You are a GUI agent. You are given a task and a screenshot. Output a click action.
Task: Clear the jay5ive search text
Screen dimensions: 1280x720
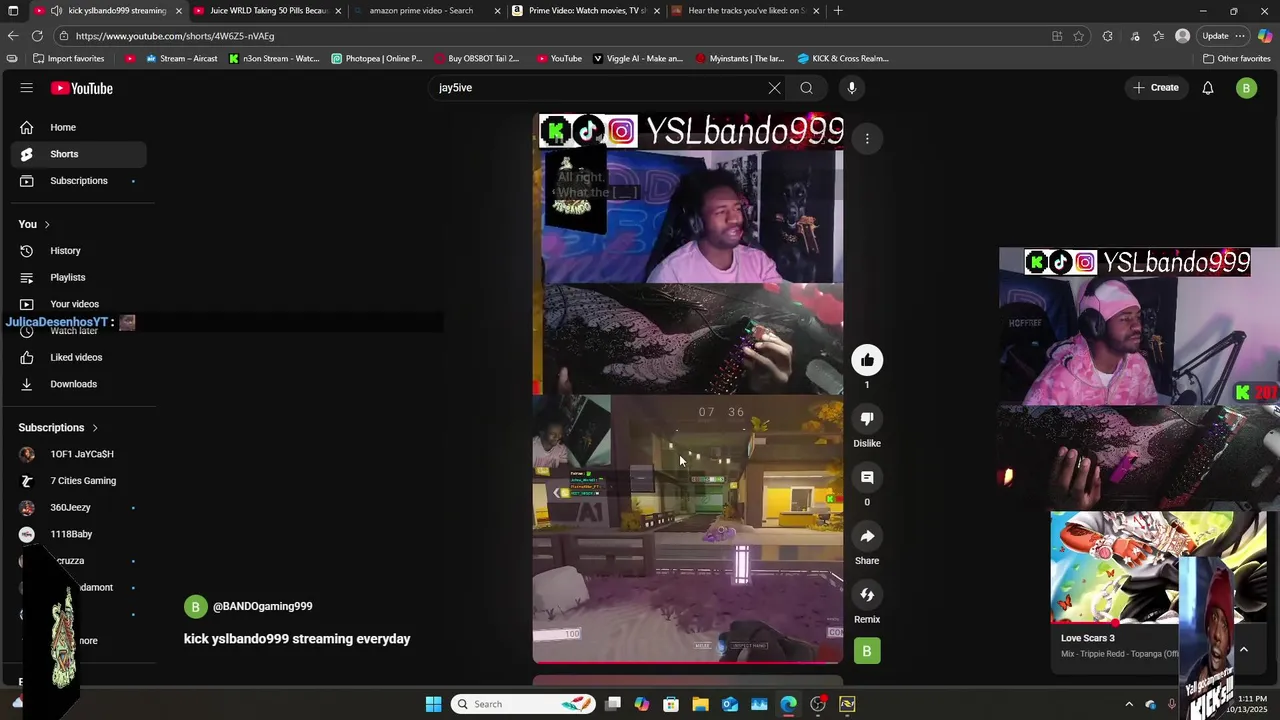pyautogui.click(x=774, y=88)
